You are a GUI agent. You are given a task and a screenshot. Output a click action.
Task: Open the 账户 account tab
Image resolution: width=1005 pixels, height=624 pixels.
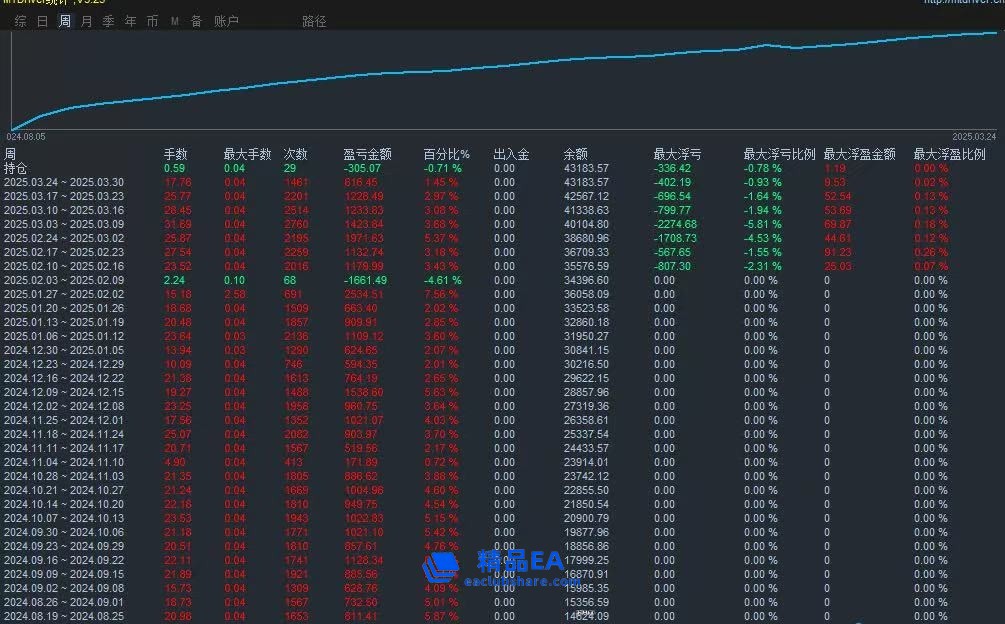coord(227,21)
